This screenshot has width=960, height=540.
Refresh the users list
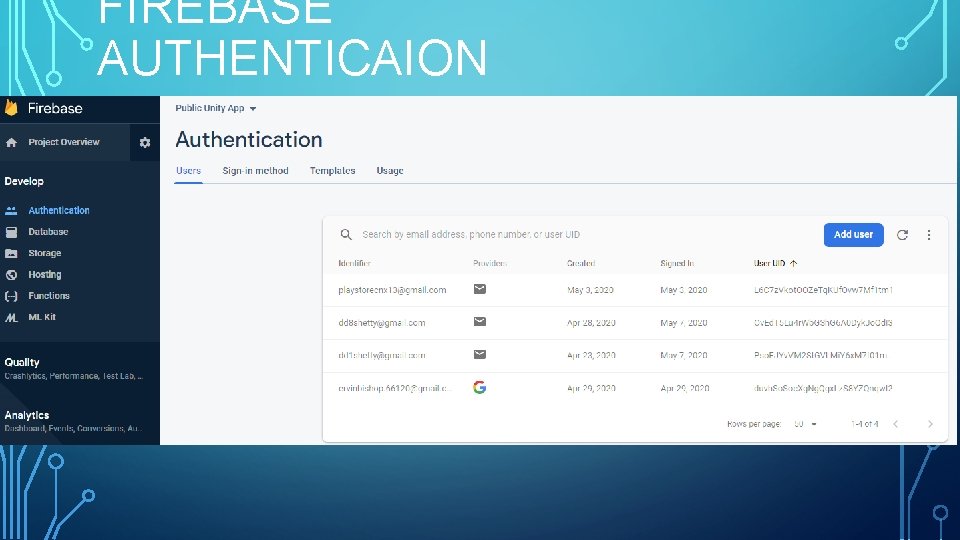[x=902, y=234]
